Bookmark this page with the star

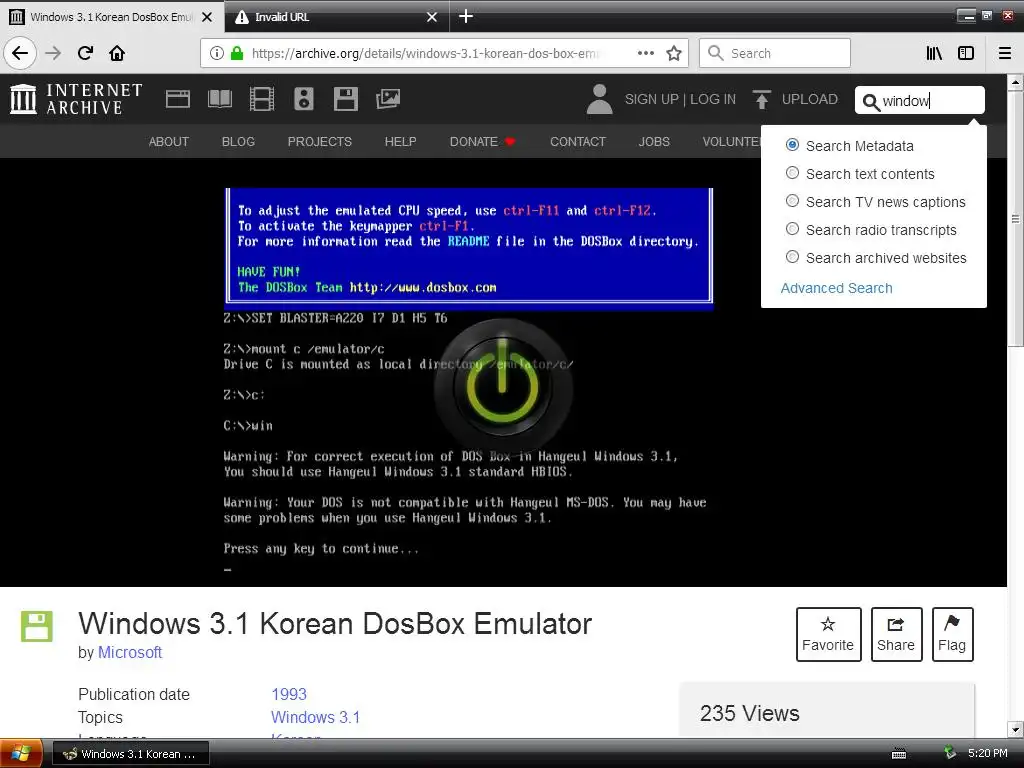[x=674, y=53]
